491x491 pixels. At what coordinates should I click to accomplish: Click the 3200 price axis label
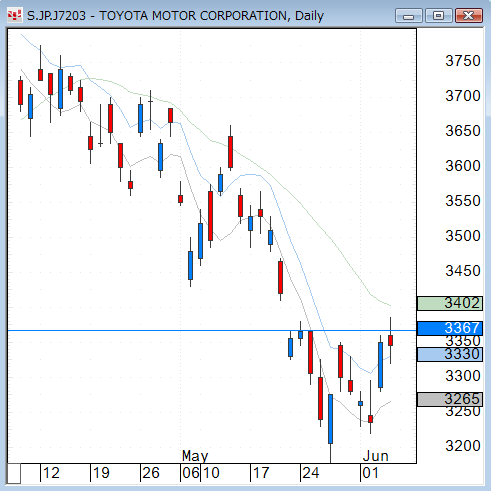point(463,446)
